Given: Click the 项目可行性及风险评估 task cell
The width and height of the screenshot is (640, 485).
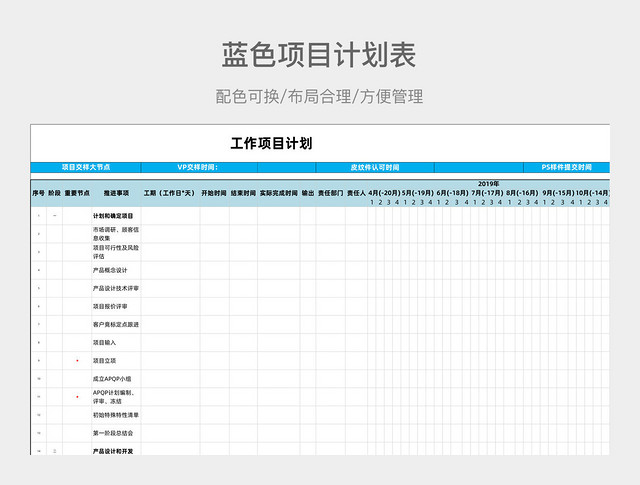Looking at the screenshot, I should click(116, 252).
